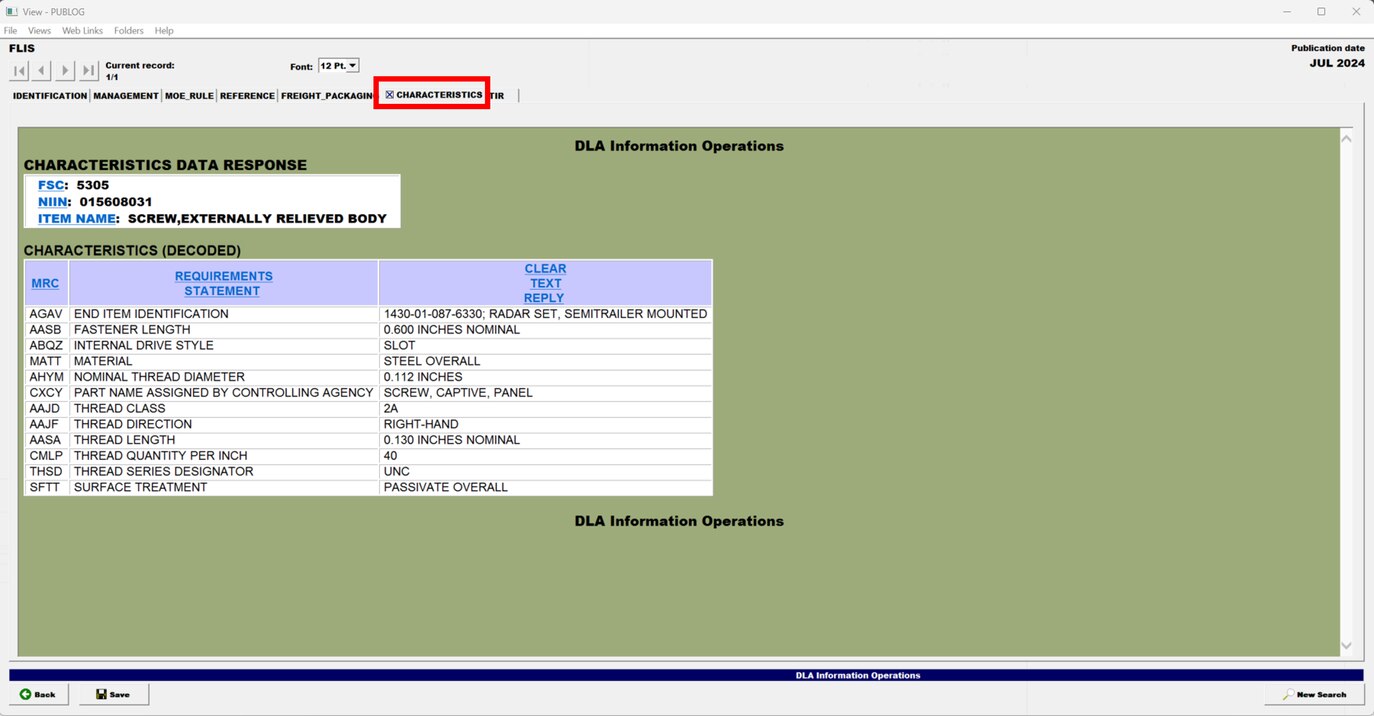Click SCREW, CAPTIVE, PANEL value
This screenshot has width=1374, height=716.
458,393
